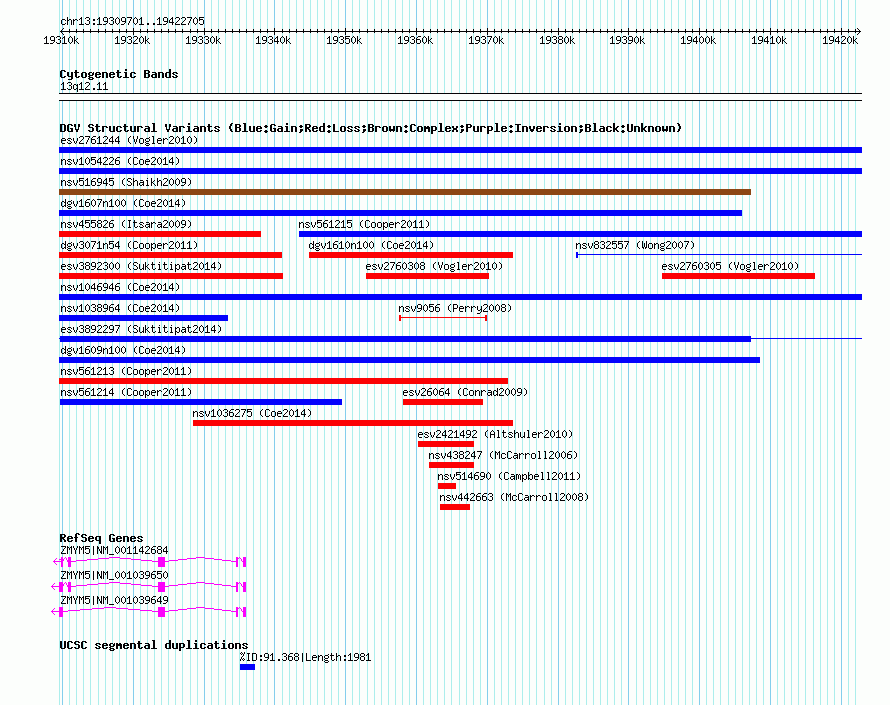Click the nsv561215 (Cooper2011) label

[364, 224]
